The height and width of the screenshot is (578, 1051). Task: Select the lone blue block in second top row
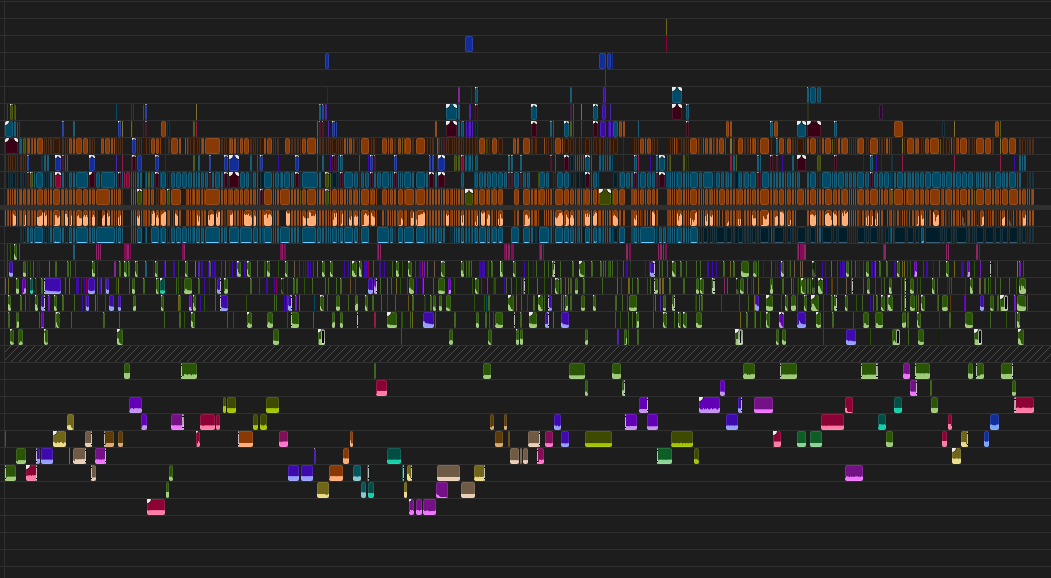click(469, 44)
